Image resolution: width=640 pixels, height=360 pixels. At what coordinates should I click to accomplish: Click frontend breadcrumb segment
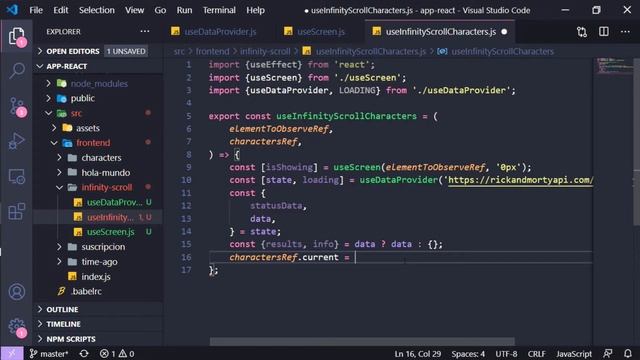[212, 51]
